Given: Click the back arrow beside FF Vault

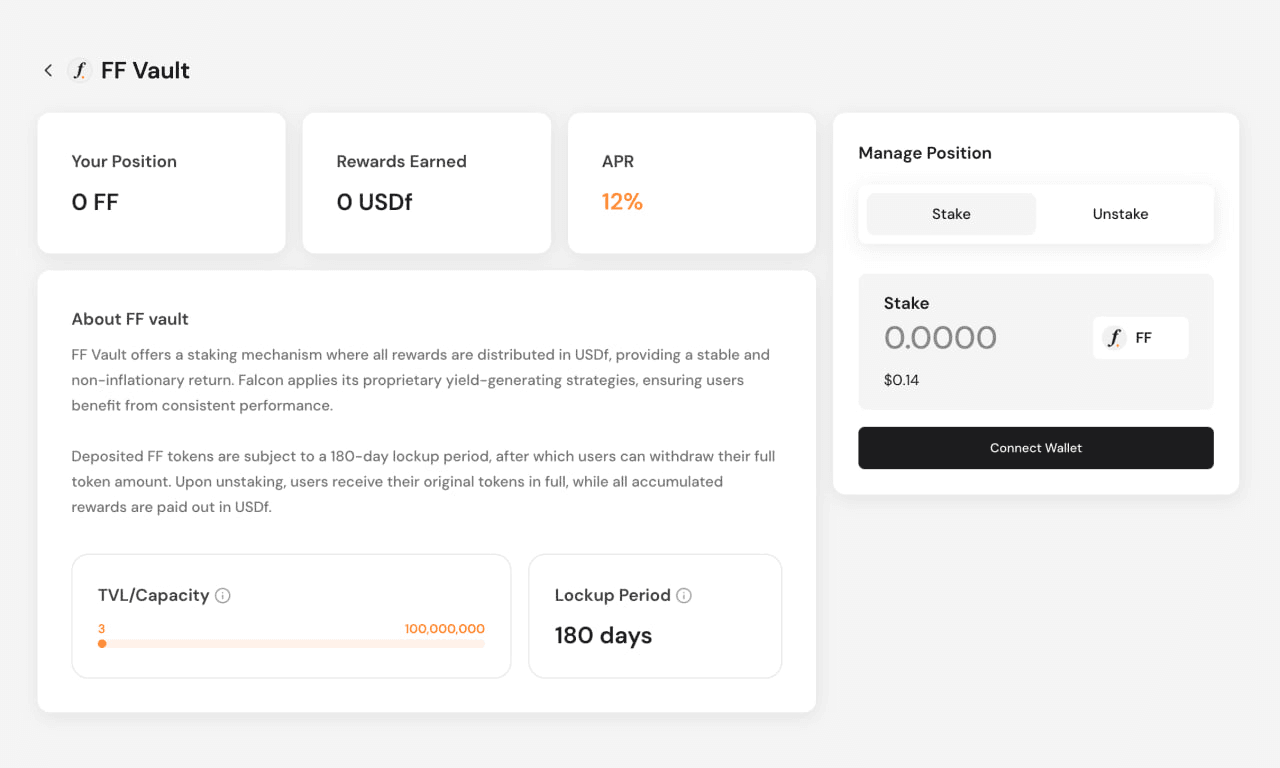Looking at the screenshot, I should click(47, 70).
